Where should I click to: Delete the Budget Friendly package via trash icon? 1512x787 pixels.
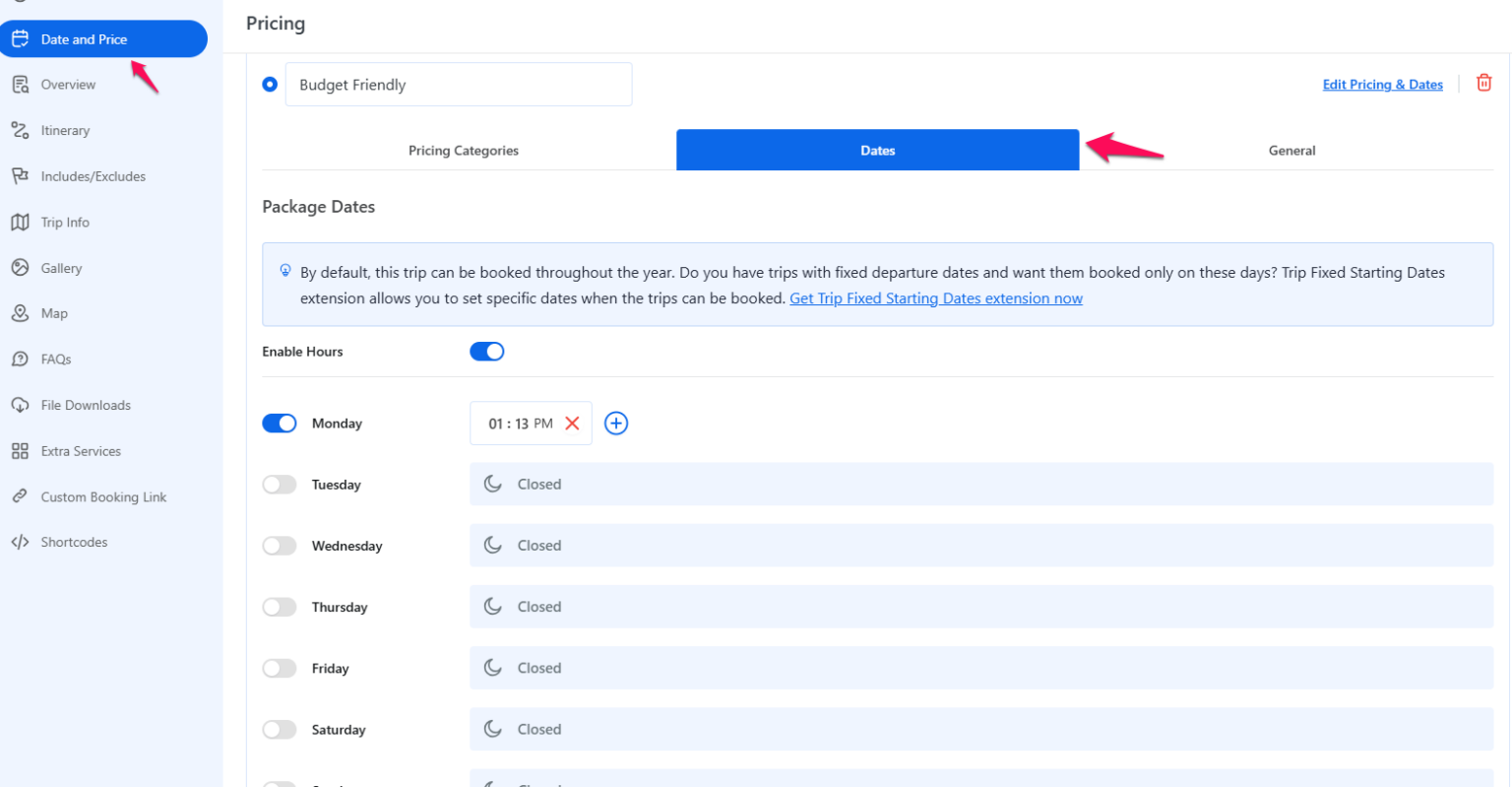click(x=1483, y=84)
